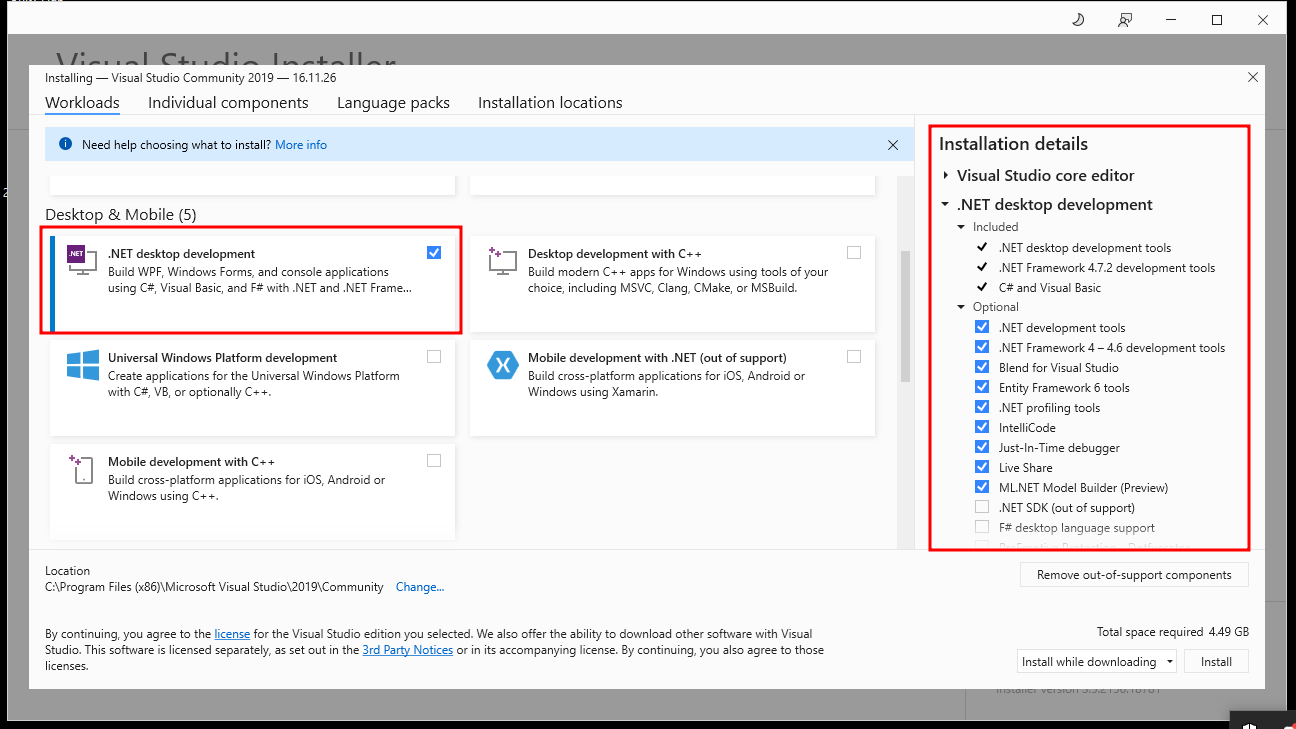Screen dimensions: 1296x729
Task: Uncheck Entity Framework 6 tools
Action: point(982,387)
